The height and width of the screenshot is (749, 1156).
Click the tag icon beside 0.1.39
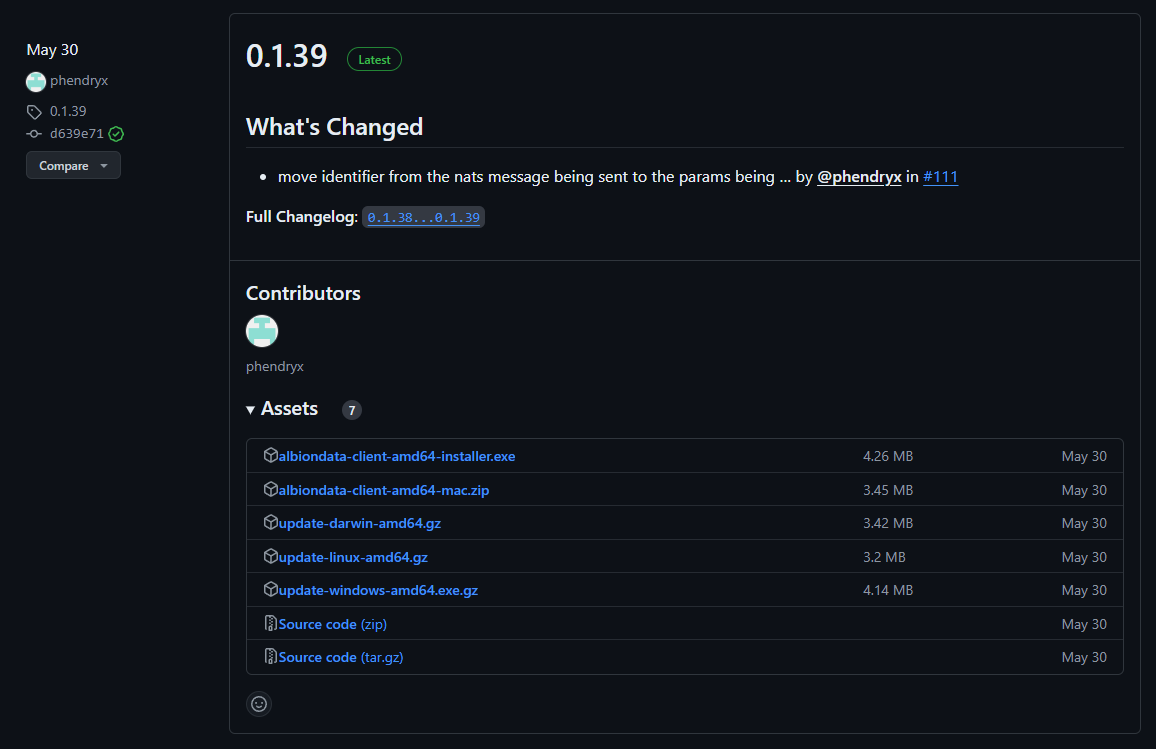pos(34,112)
